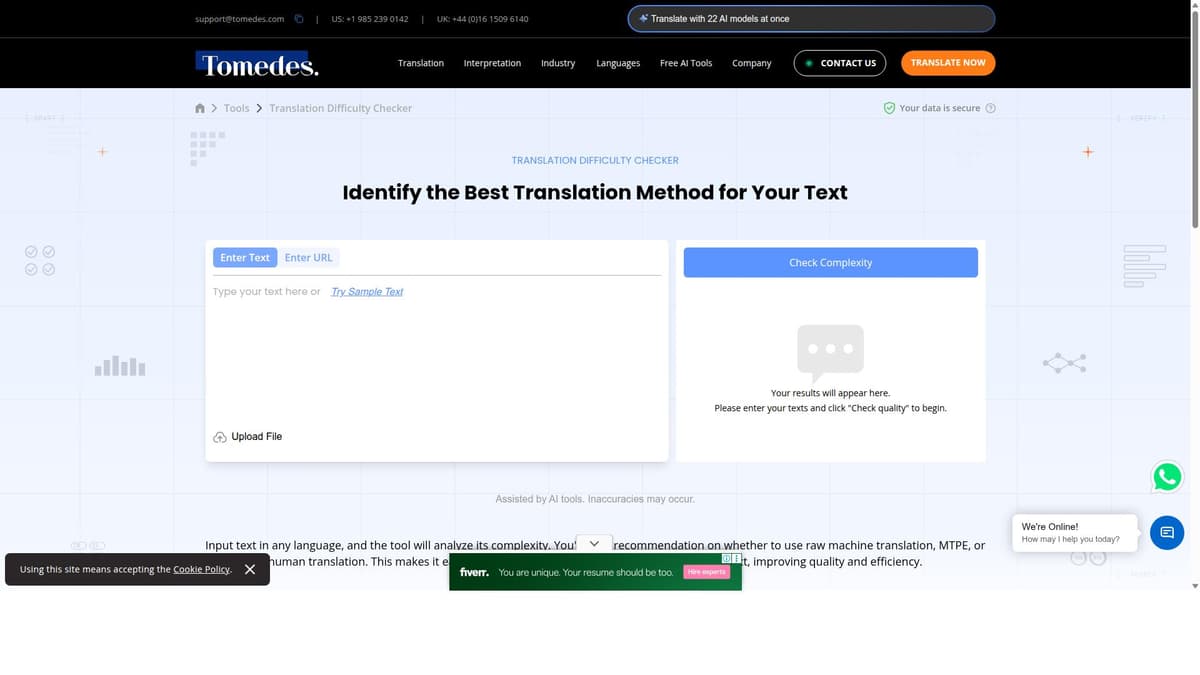Click the sparkle icon in the AI models banner
This screenshot has width=1200, height=675.
(643, 18)
